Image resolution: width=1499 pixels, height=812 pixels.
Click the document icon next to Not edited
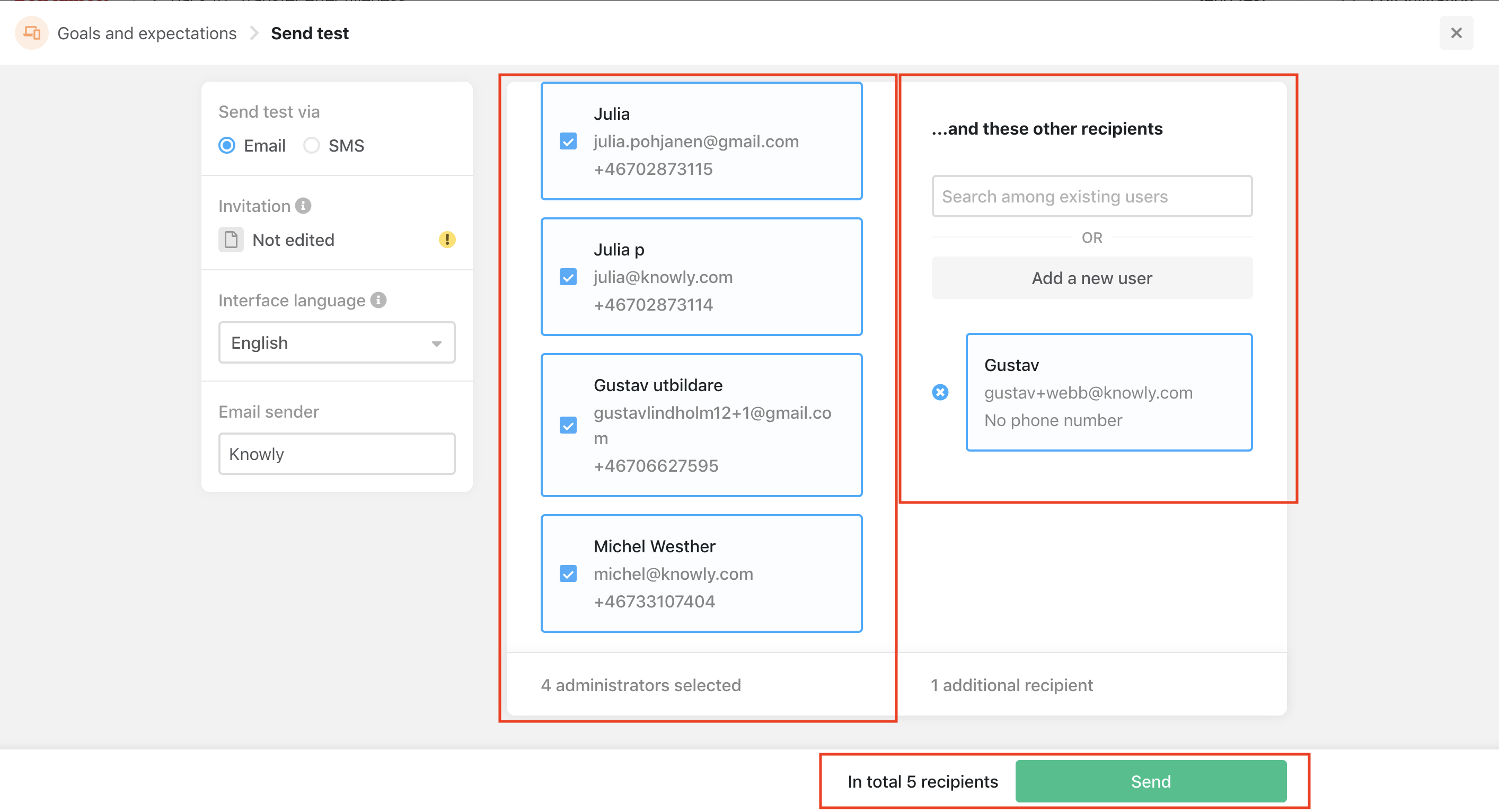pos(231,239)
